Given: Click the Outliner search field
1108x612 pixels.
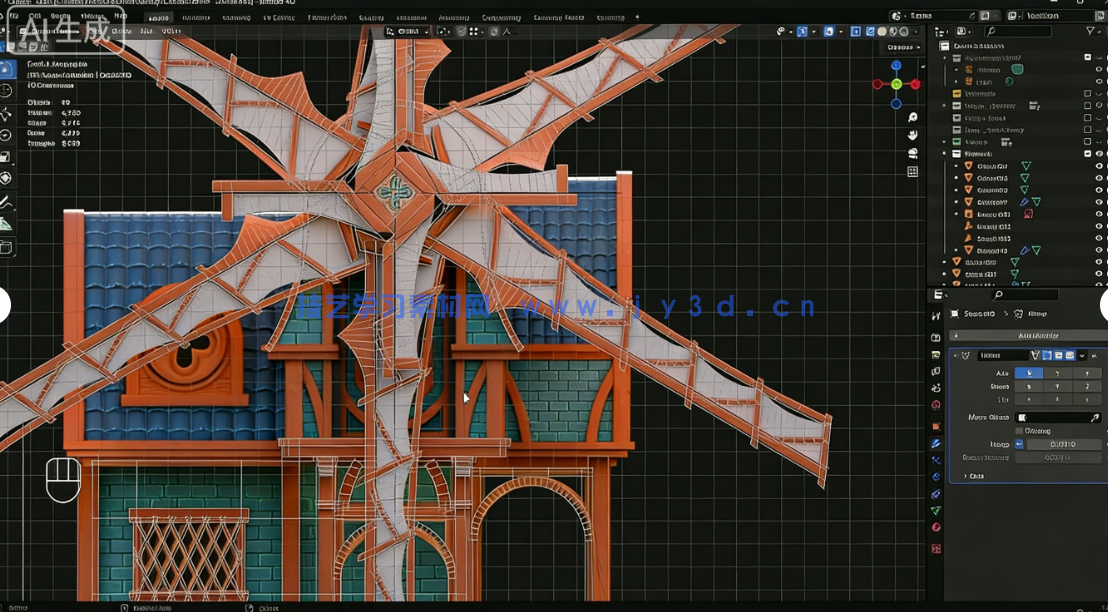Looking at the screenshot, I should point(1018,31).
